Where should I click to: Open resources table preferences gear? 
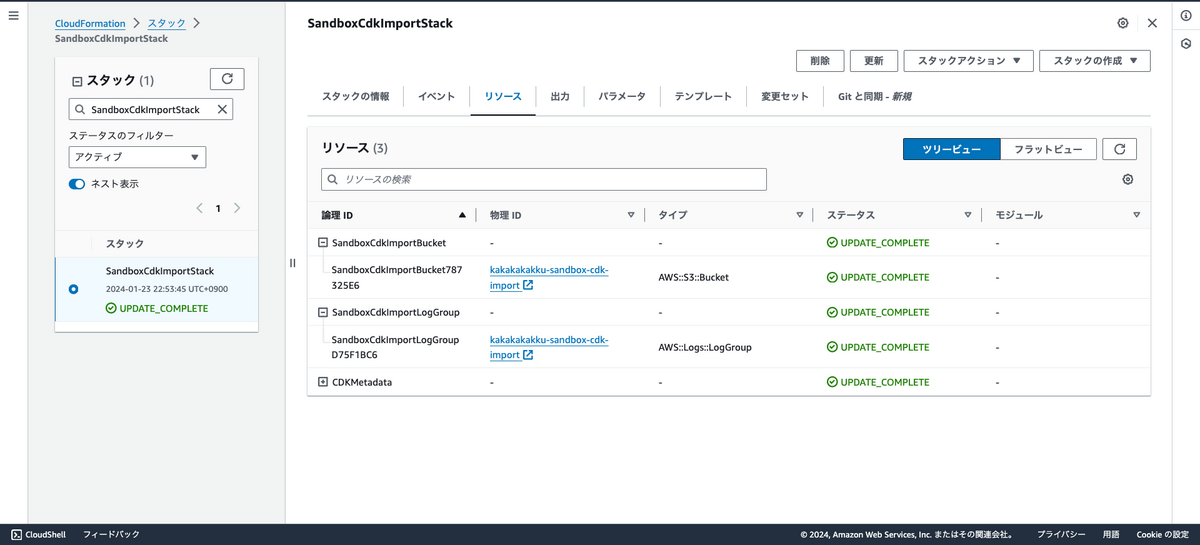click(x=1128, y=180)
